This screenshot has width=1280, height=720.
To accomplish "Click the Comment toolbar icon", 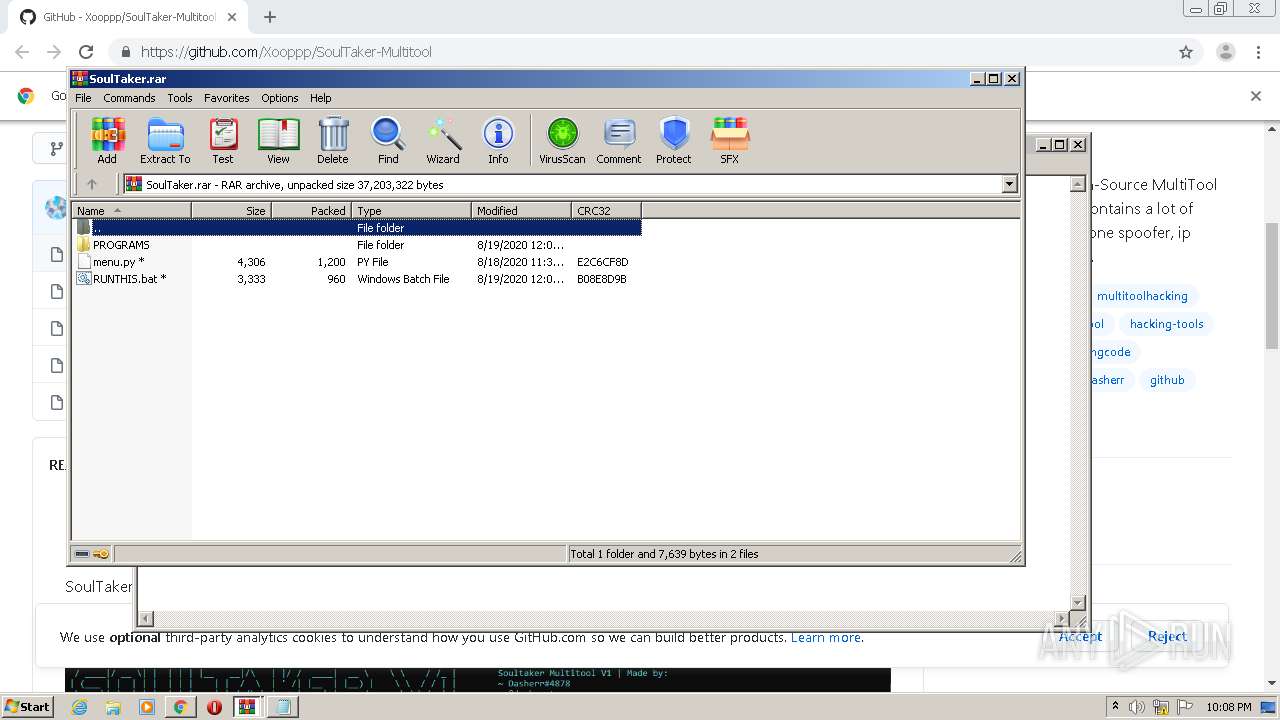I will coord(619,140).
